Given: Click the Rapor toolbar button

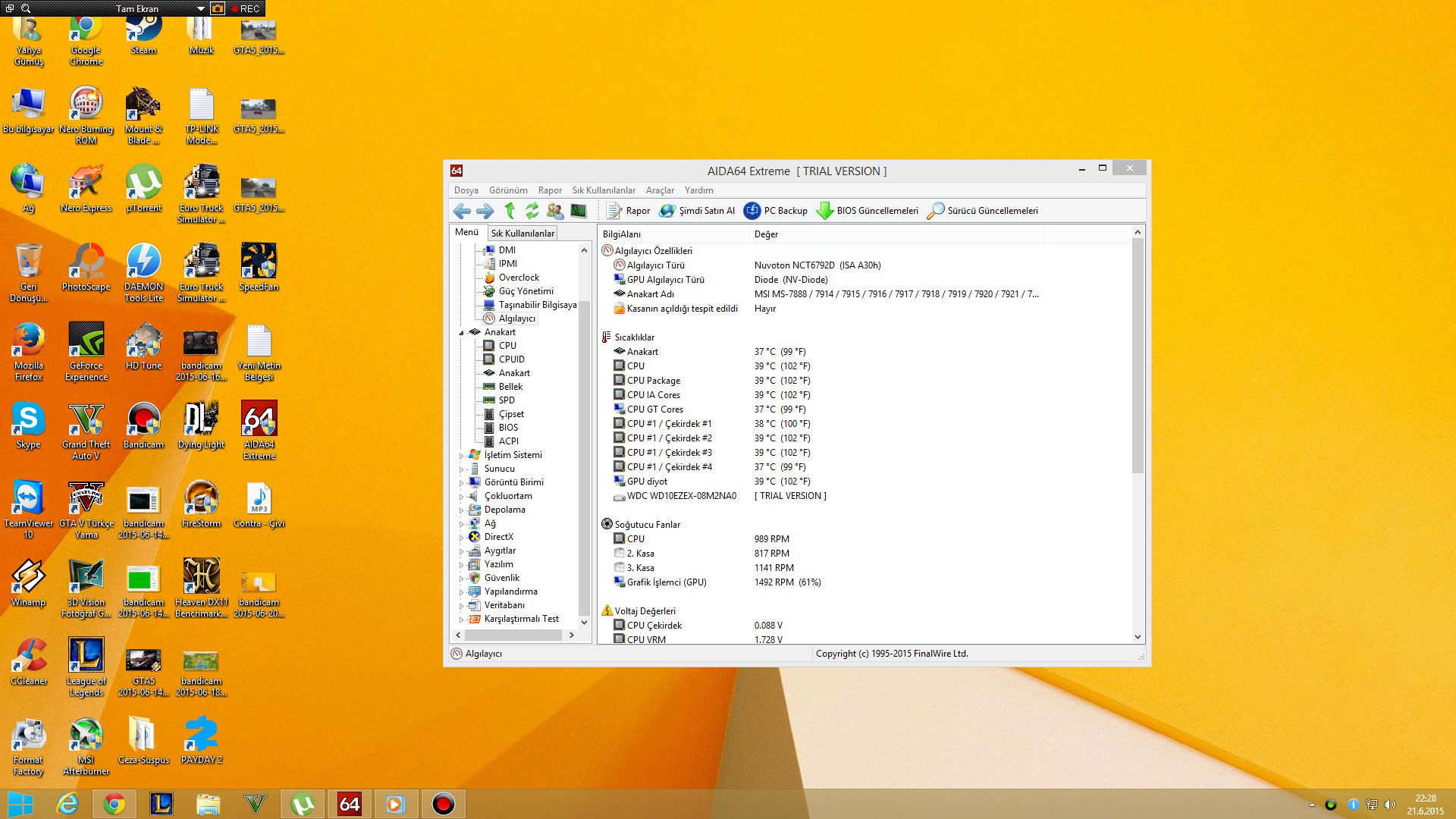Looking at the screenshot, I should point(629,211).
